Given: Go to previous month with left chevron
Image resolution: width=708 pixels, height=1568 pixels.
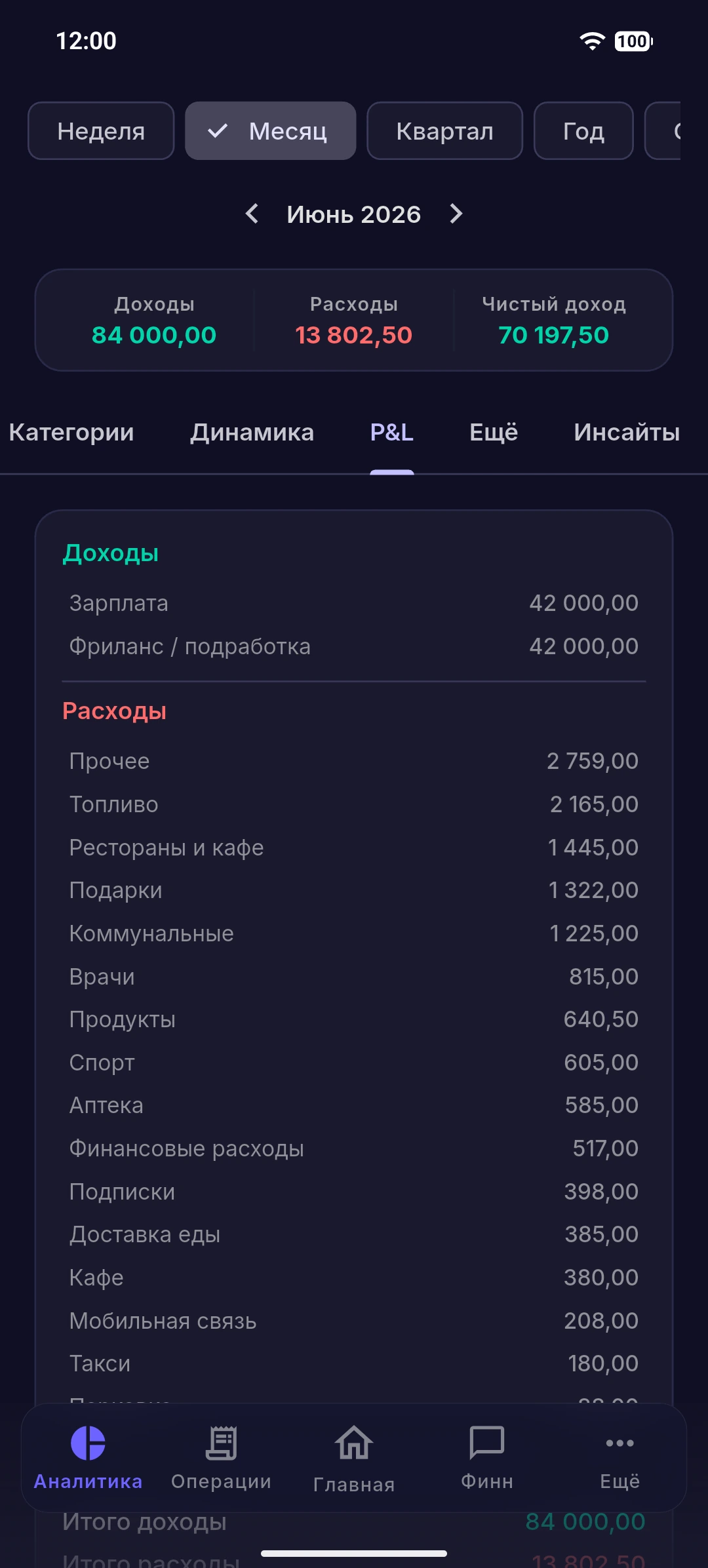Looking at the screenshot, I should click(252, 214).
